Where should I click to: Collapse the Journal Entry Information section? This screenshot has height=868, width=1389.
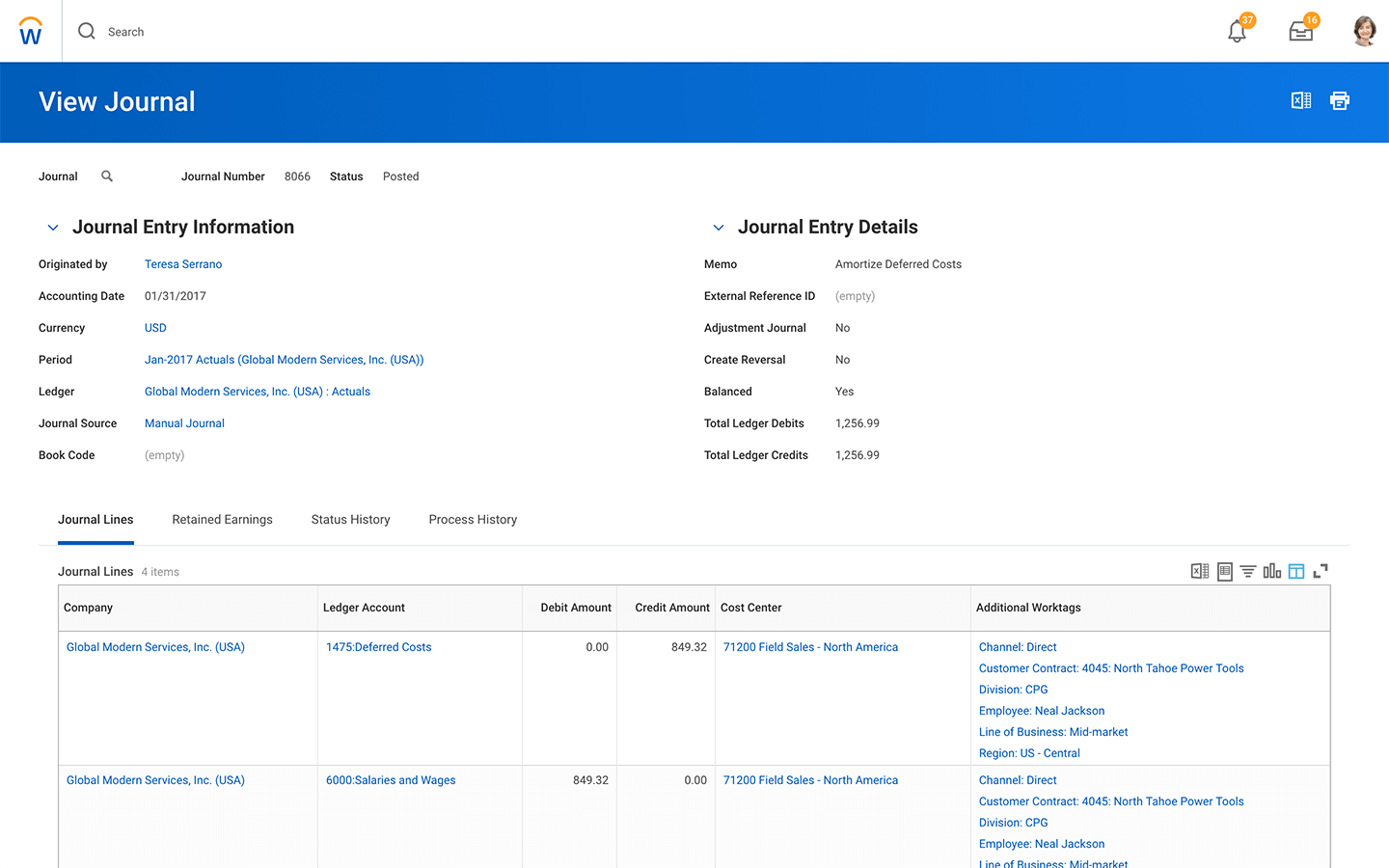click(x=53, y=228)
